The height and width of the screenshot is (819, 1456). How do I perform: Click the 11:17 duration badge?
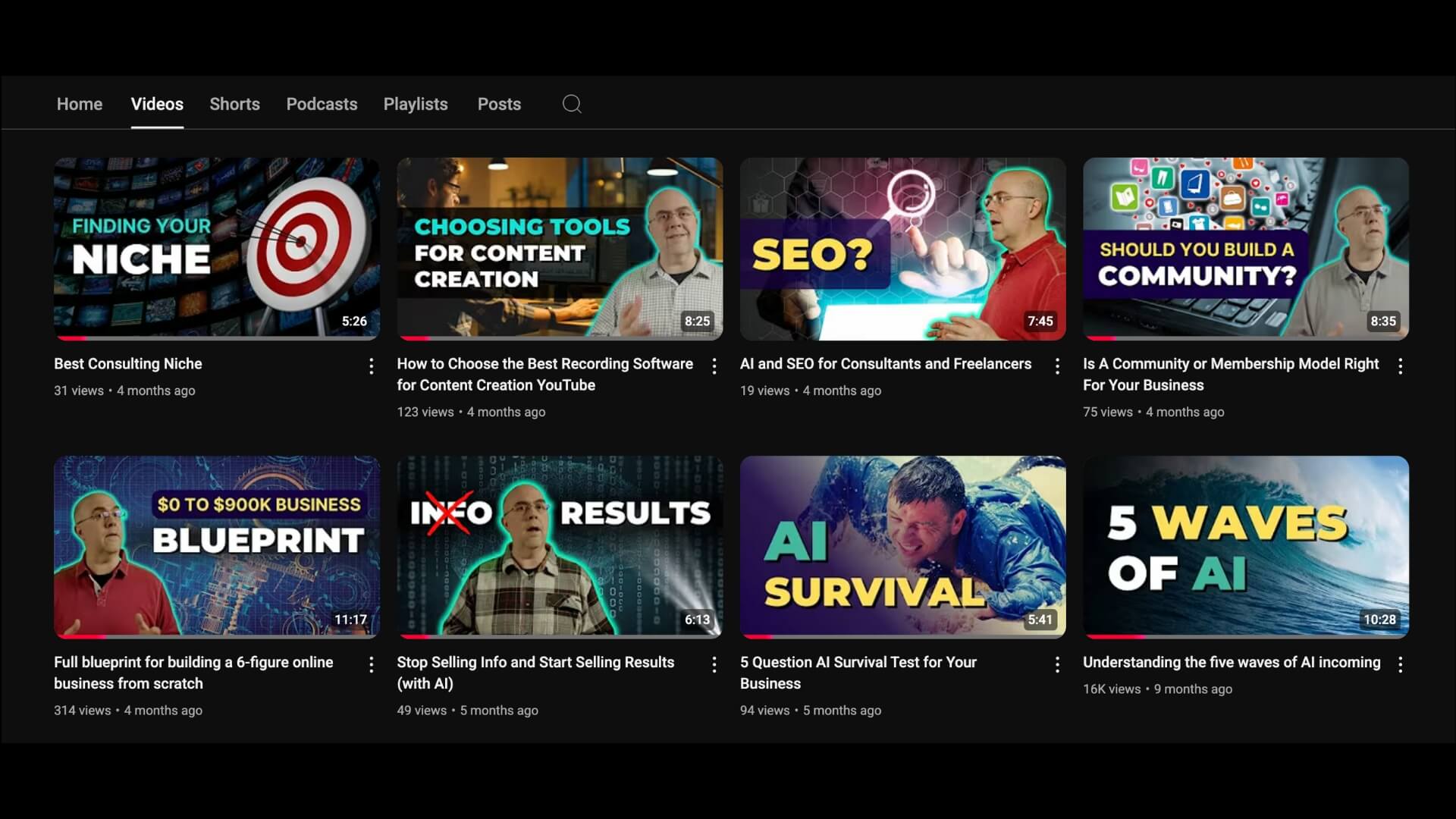[x=350, y=620]
